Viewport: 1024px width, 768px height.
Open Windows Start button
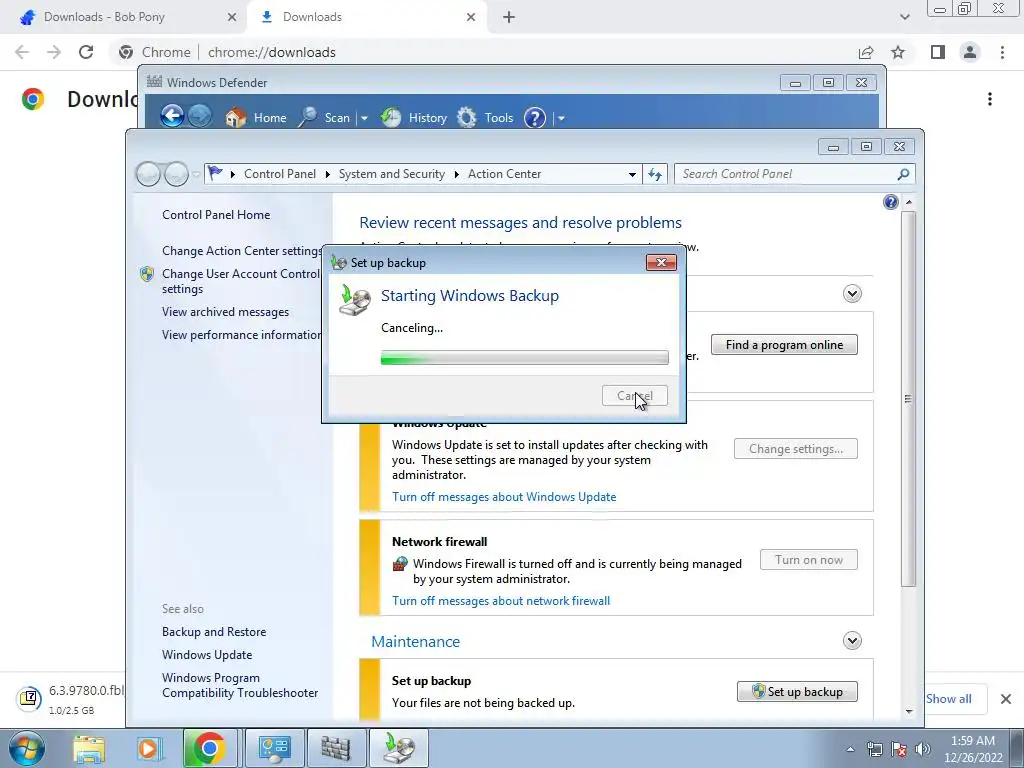pyautogui.click(x=26, y=748)
